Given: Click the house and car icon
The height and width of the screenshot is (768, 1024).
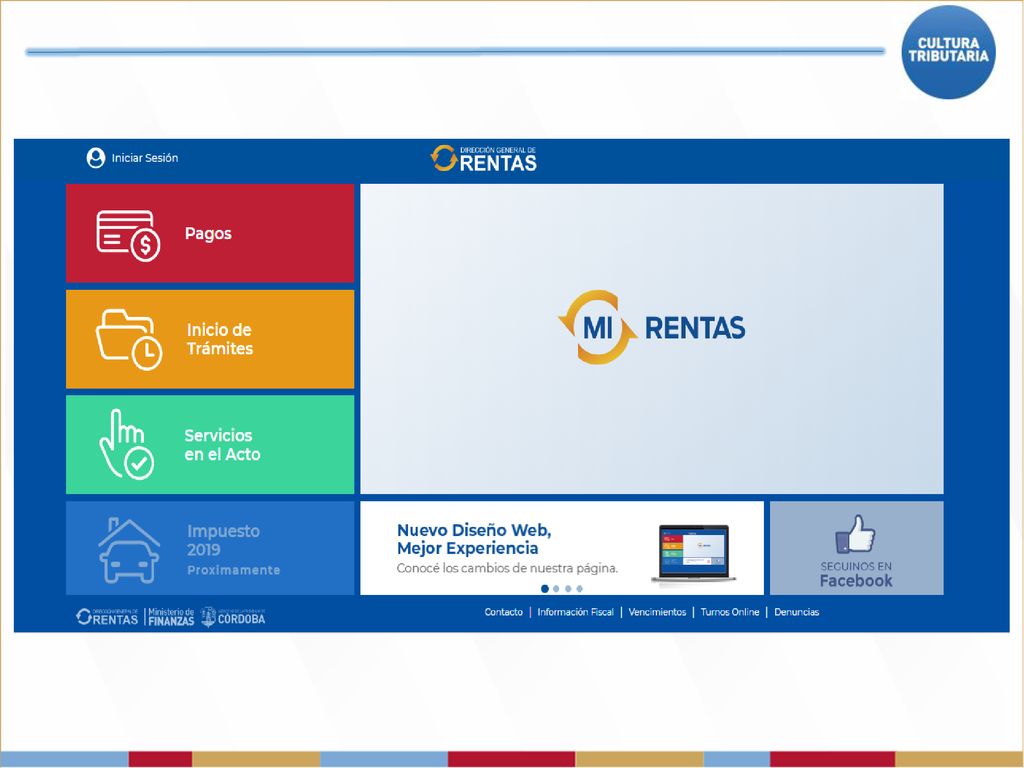Looking at the screenshot, I should (x=129, y=551).
